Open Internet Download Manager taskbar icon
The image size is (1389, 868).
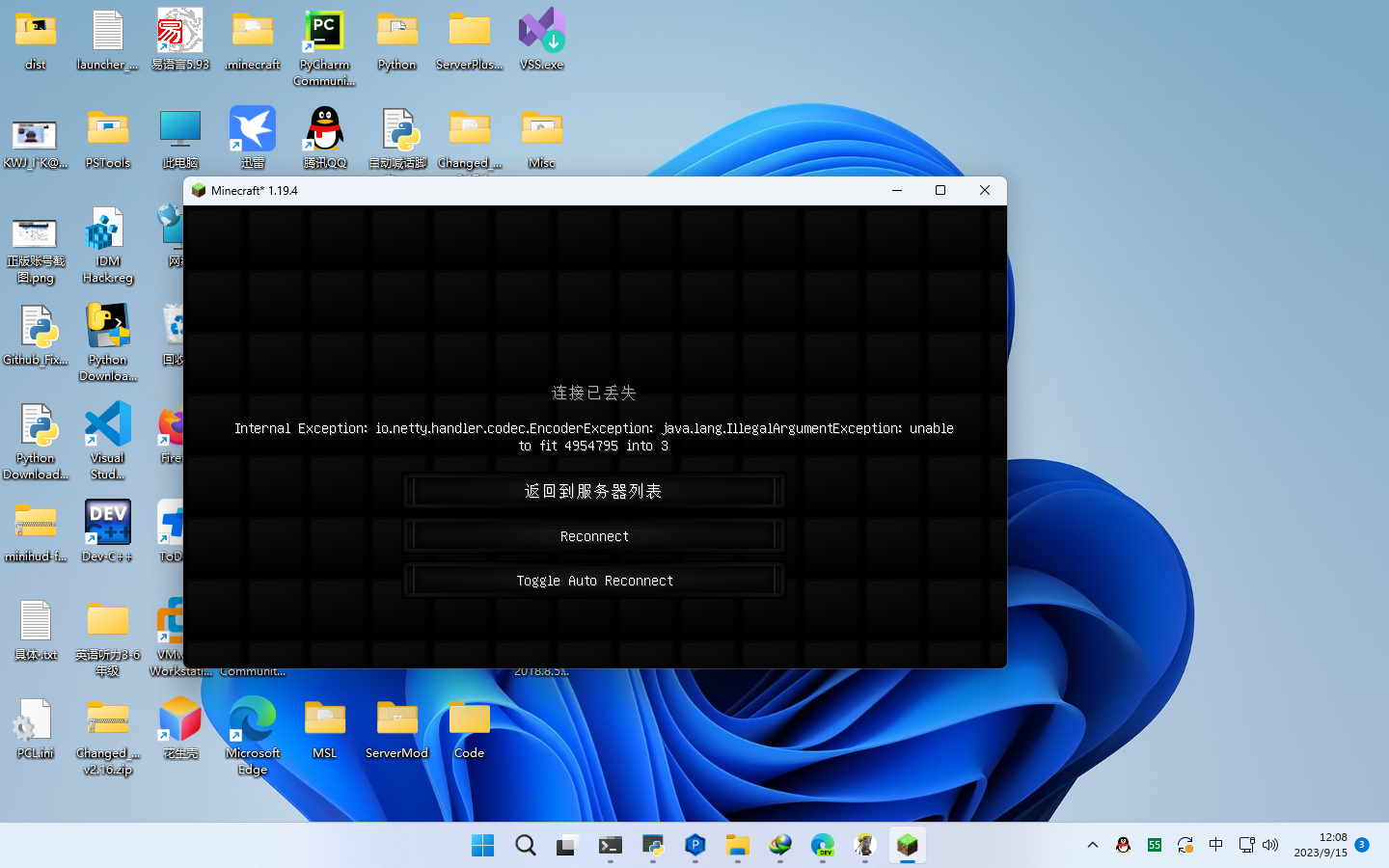780,846
